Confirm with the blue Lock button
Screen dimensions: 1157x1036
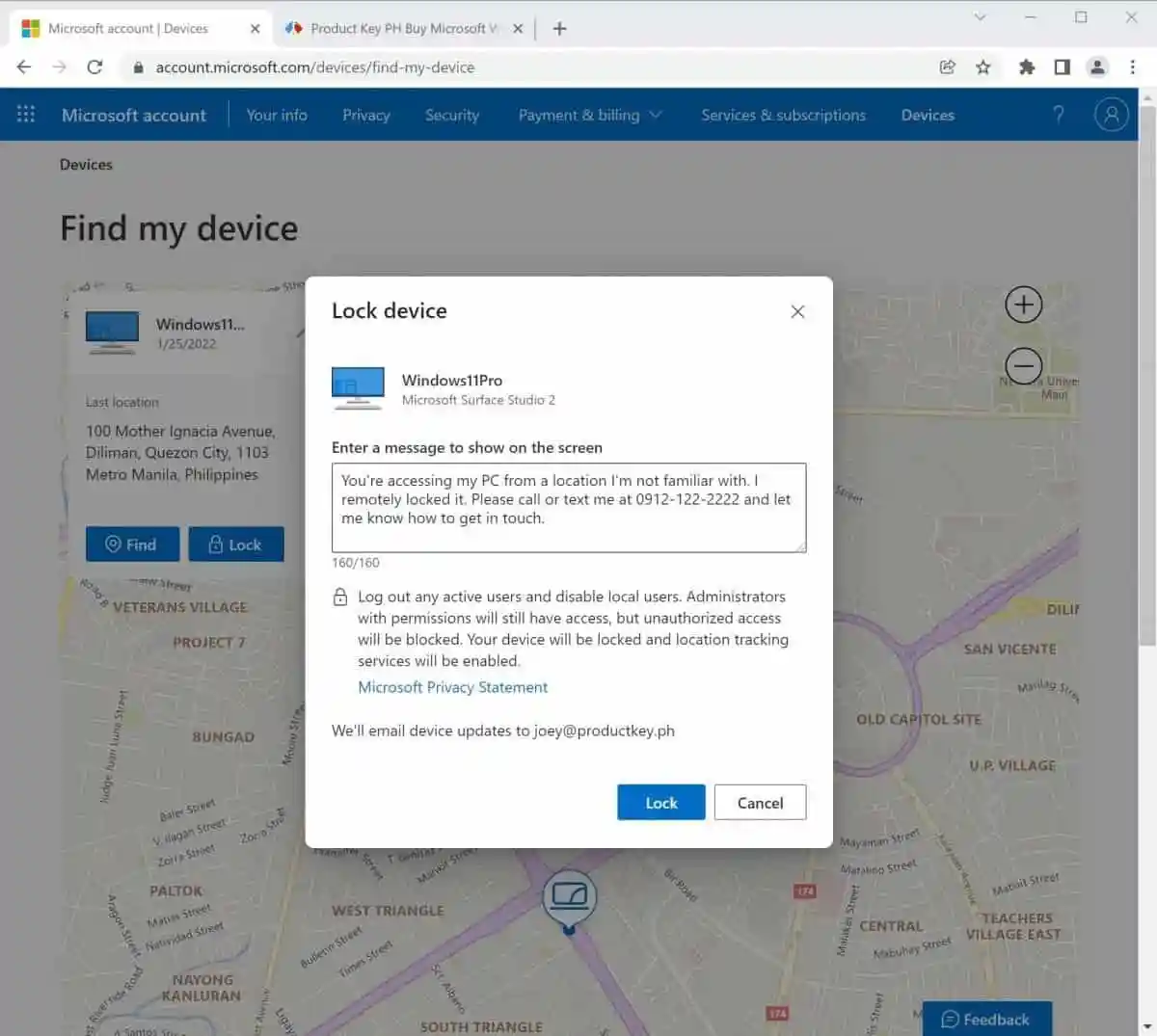coord(660,803)
